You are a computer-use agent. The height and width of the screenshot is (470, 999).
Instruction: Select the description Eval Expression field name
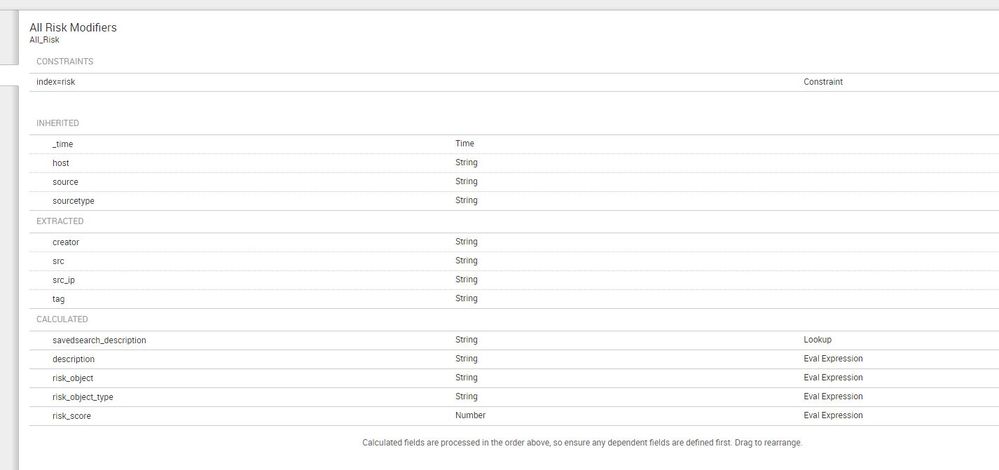(73, 359)
